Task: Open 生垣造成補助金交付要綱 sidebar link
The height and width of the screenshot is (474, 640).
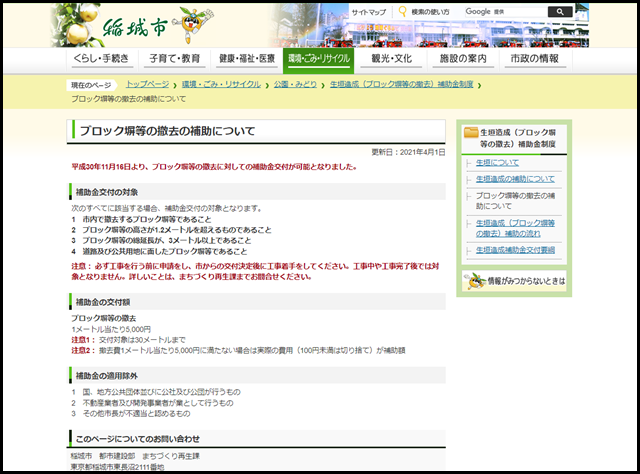Action: click(x=513, y=250)
